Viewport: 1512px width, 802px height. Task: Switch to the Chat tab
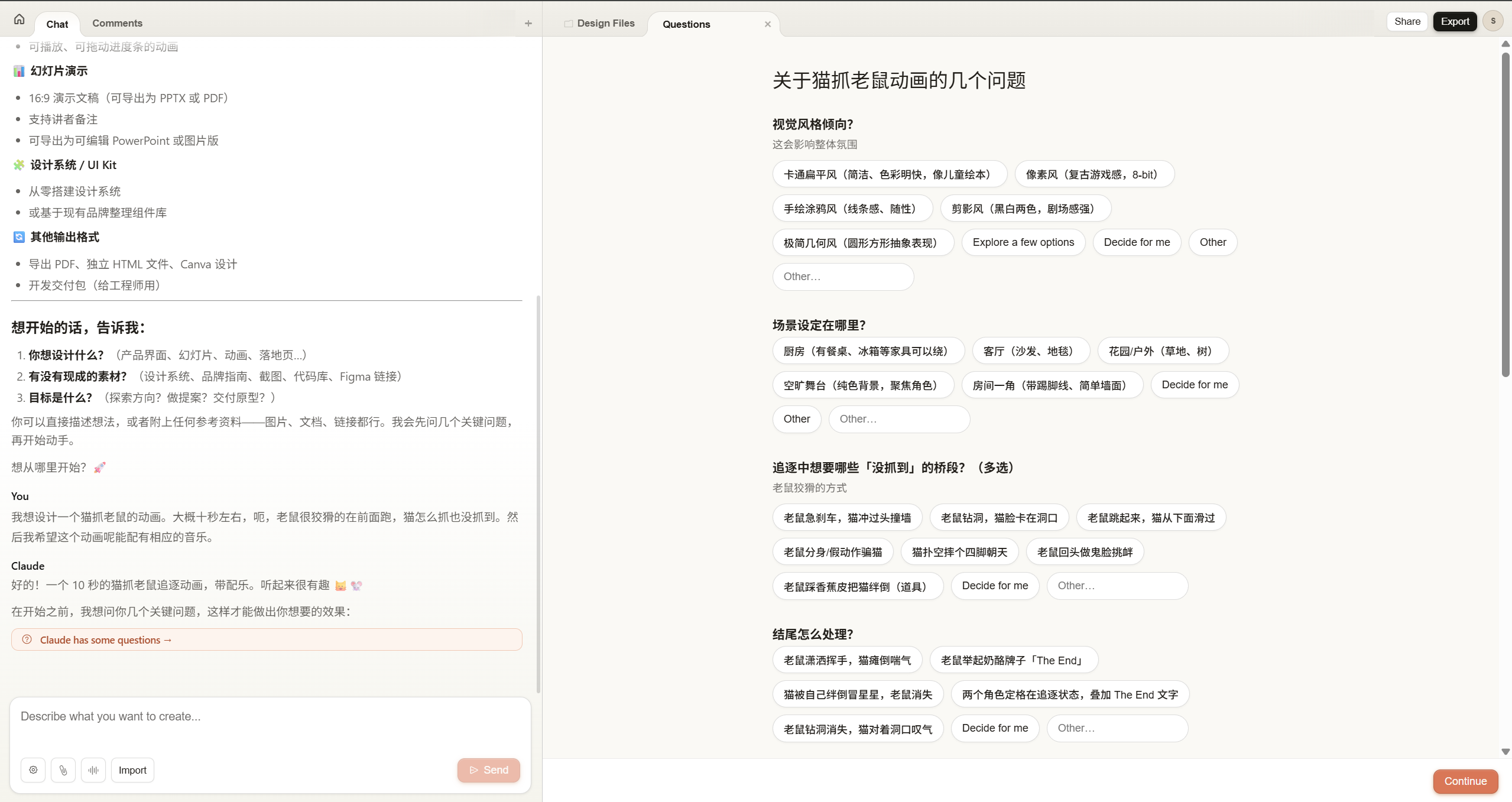pos(57,24)
